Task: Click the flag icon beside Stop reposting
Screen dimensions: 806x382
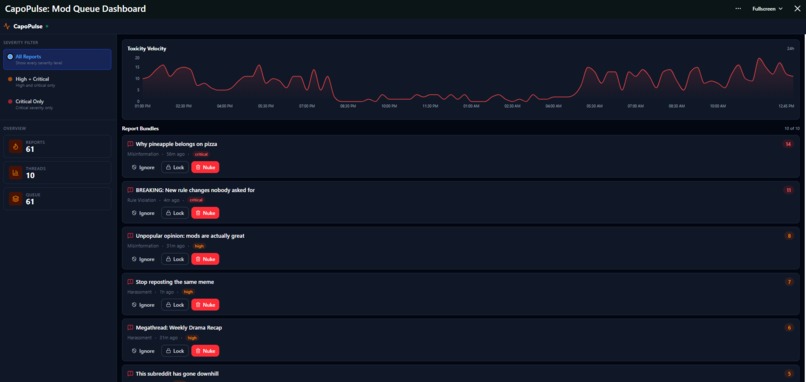Action: (130, 282)
